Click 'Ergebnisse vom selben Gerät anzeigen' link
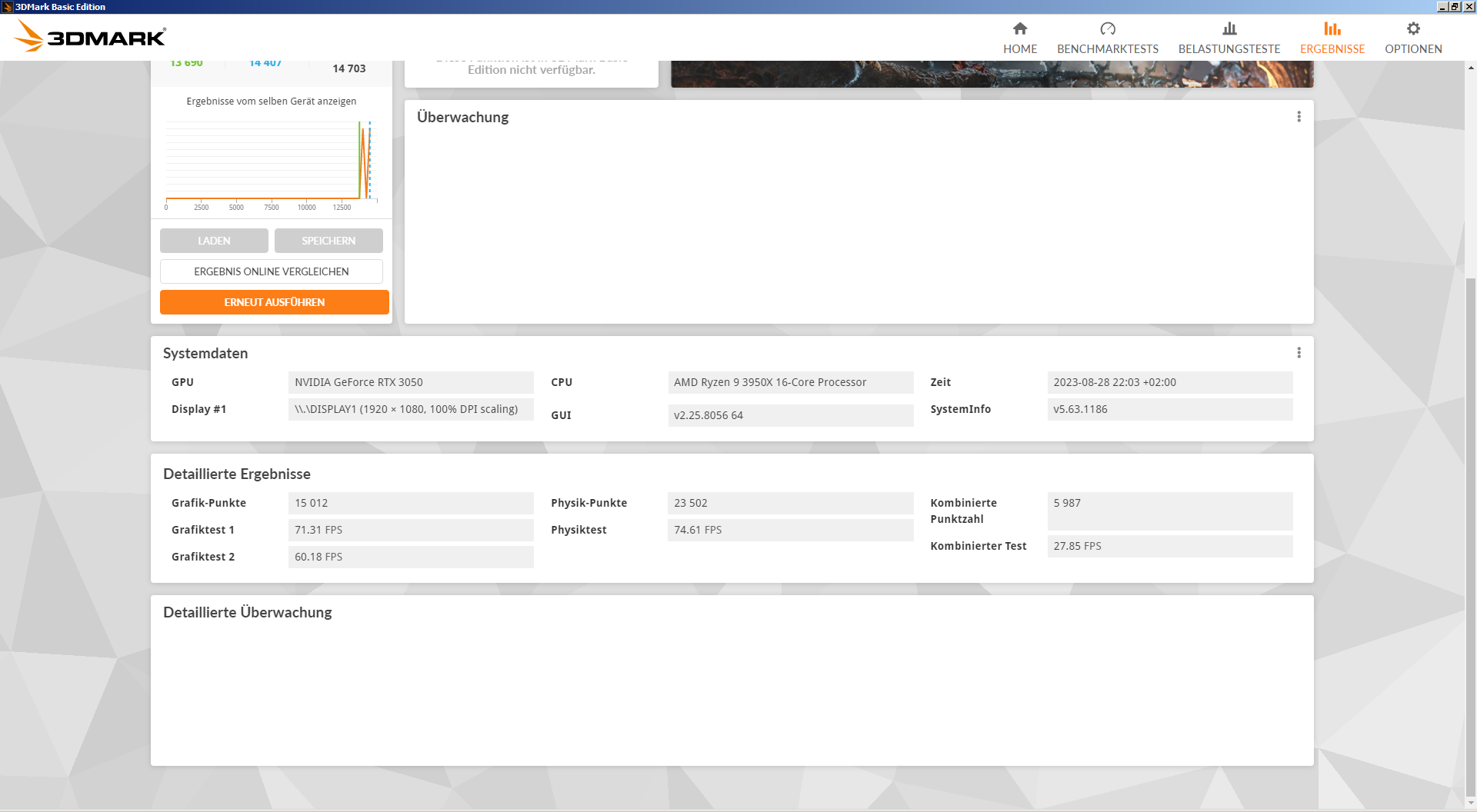Screen dimensions: 1477x812 272,101
